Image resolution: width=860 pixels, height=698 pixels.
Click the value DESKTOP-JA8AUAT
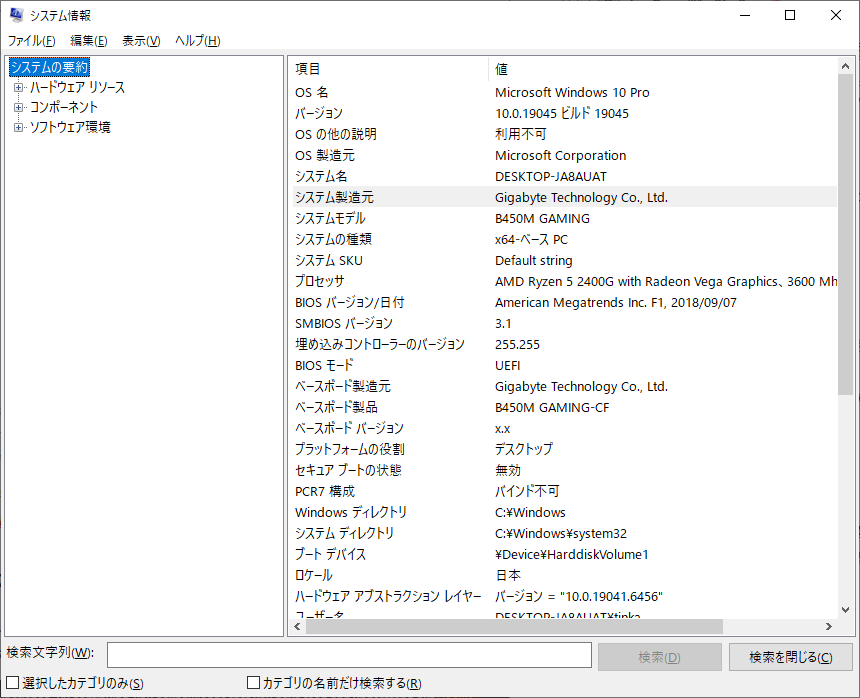click(551, 177)
